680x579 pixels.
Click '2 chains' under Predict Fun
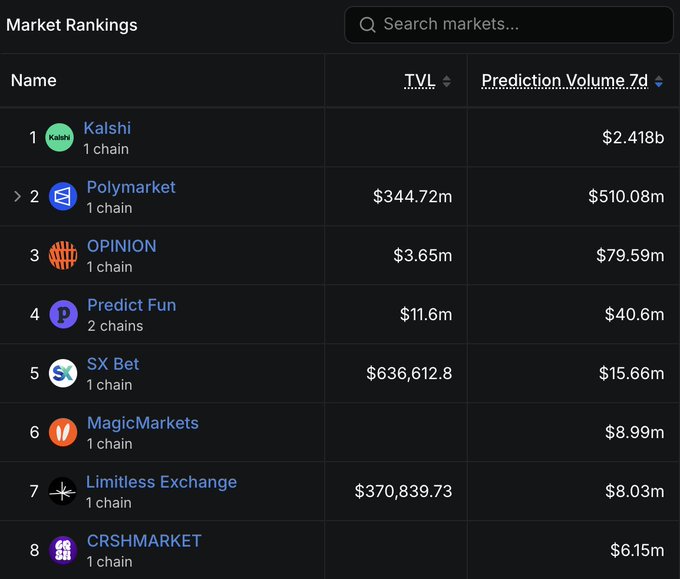tap(115, 326)
